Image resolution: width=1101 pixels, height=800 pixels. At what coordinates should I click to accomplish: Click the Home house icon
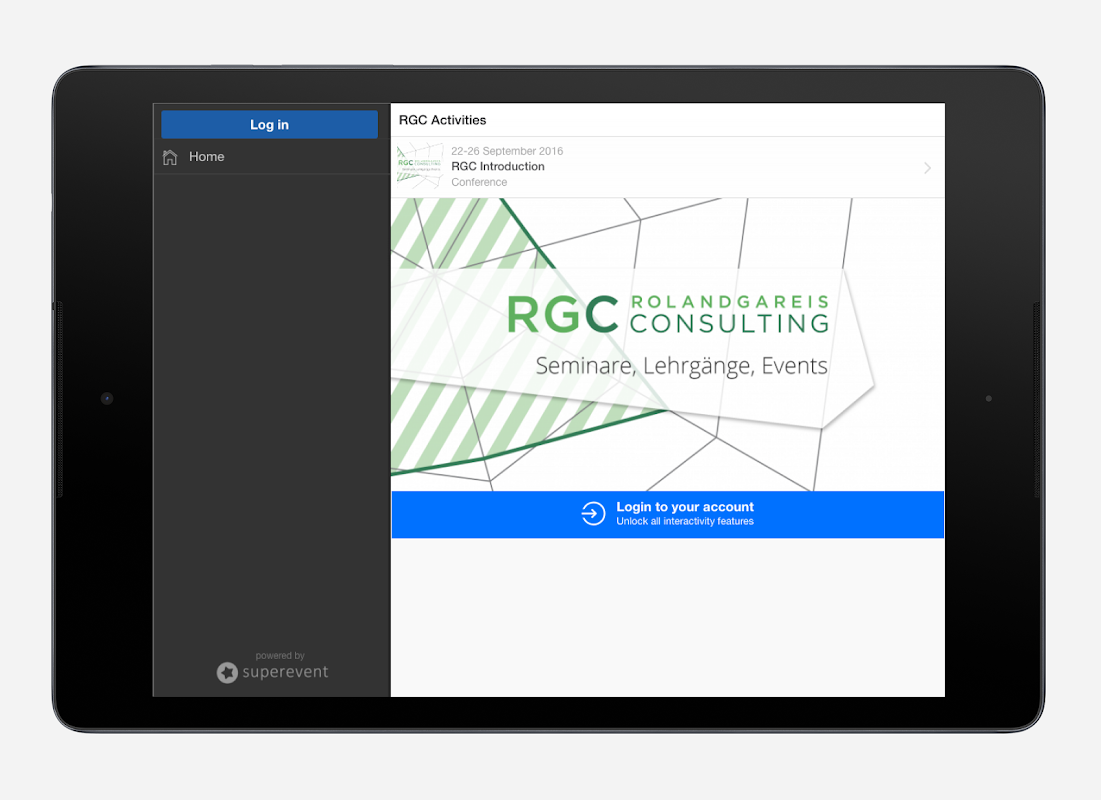coord(170,157)
